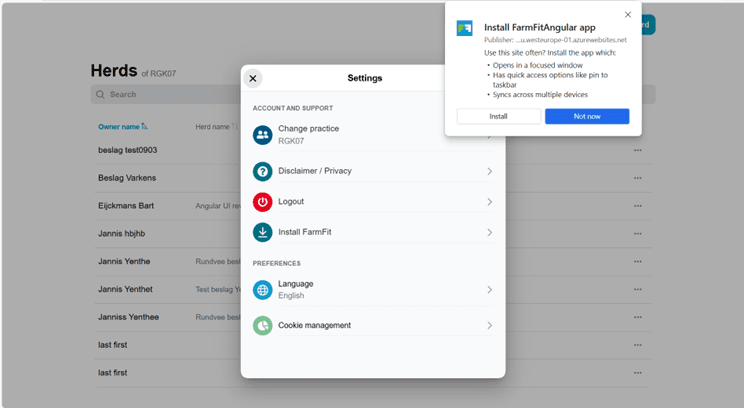
Task: Click chevron next to Logout
Action: tap(489, 202)
